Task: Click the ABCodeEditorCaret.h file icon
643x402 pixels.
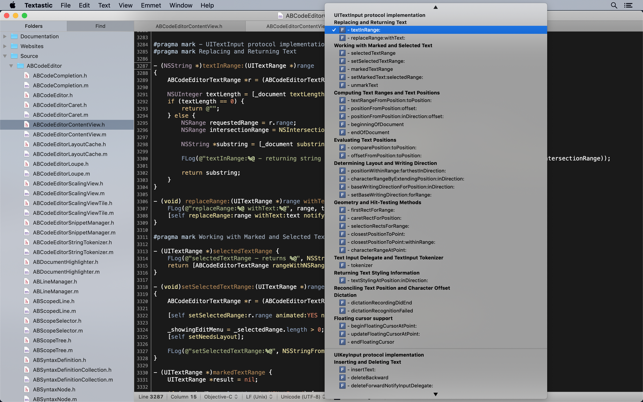Action: pyautogui.click(x=27, y=105)
